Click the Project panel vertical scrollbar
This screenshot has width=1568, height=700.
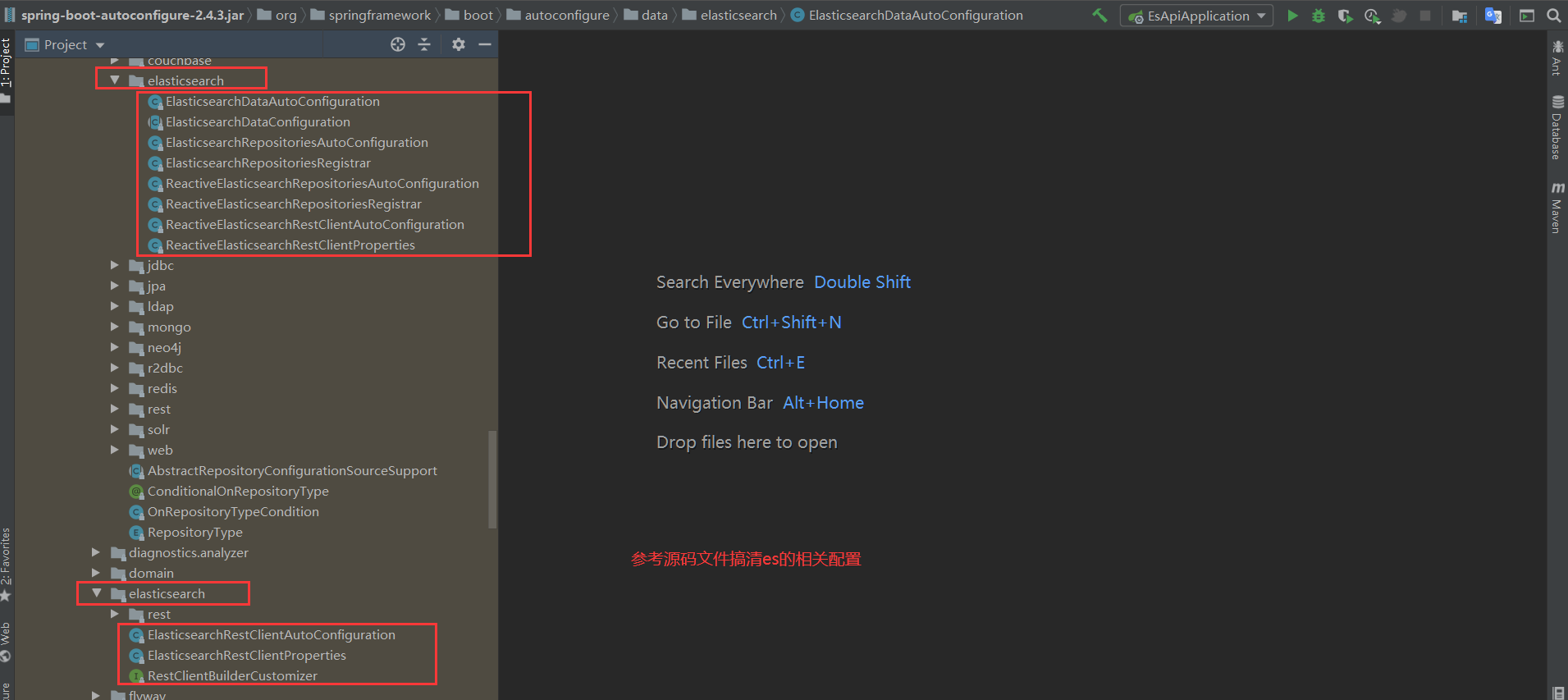pos(492,479)
